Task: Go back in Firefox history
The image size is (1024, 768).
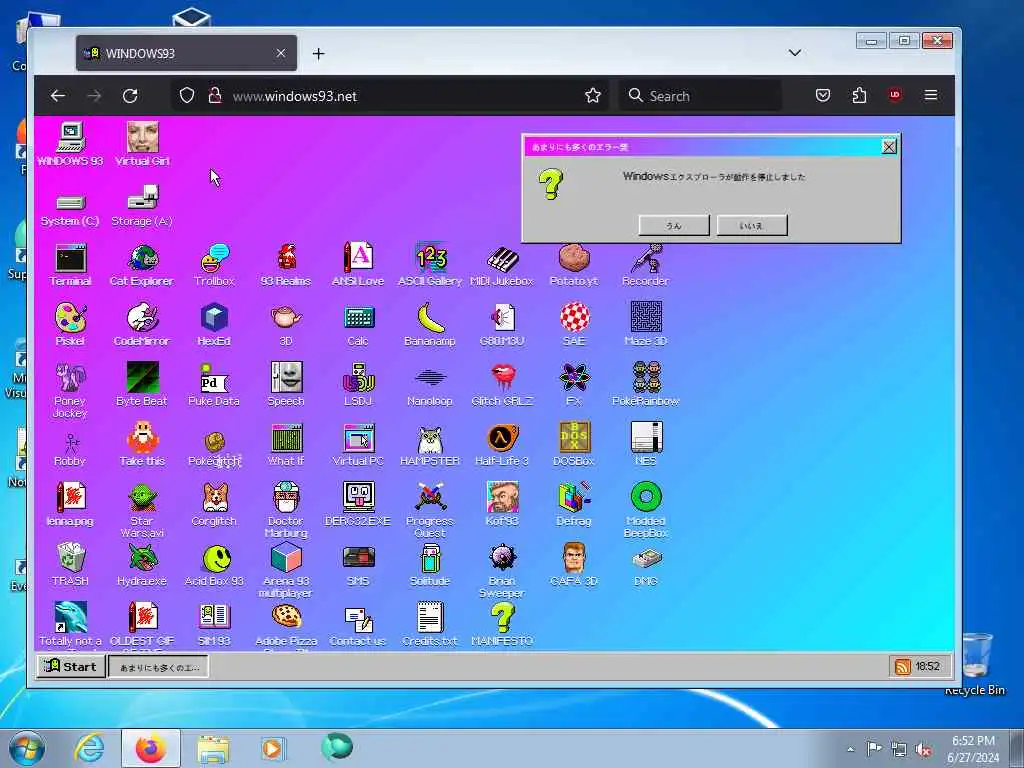Action: (57, 96)
